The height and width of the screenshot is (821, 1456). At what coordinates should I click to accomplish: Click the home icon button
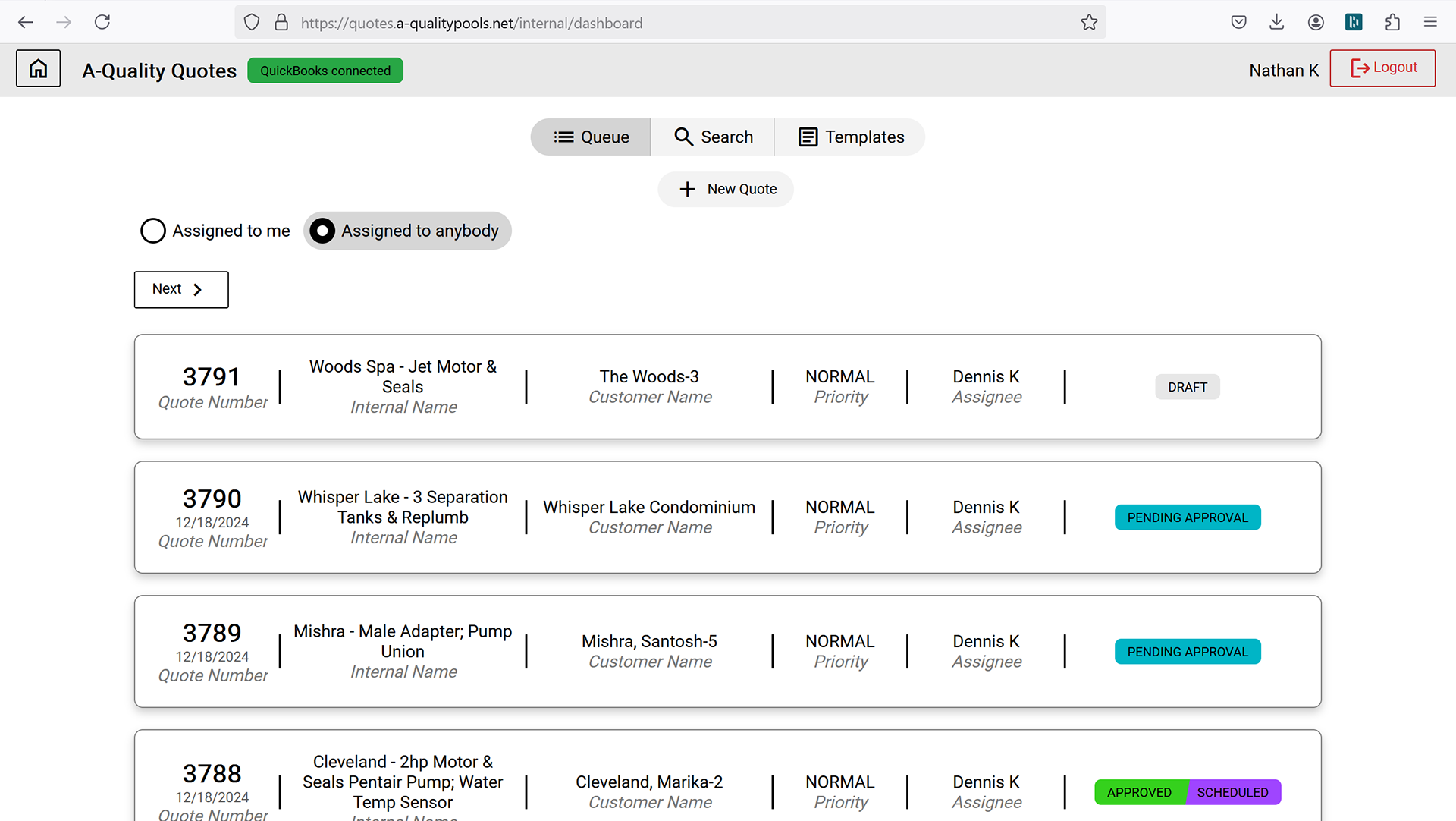[38, 69]
